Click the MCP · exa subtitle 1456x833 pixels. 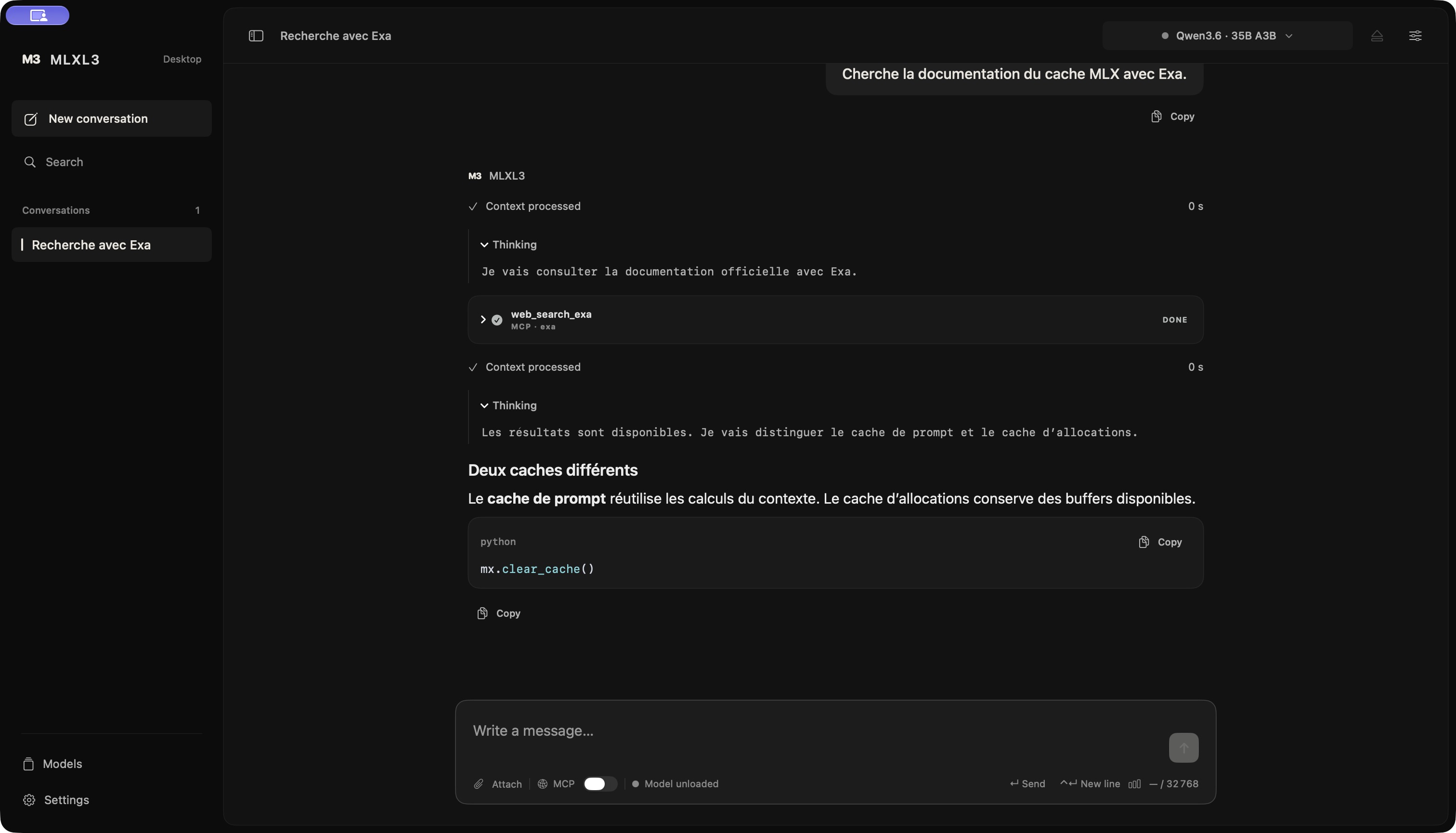[533, 327]
